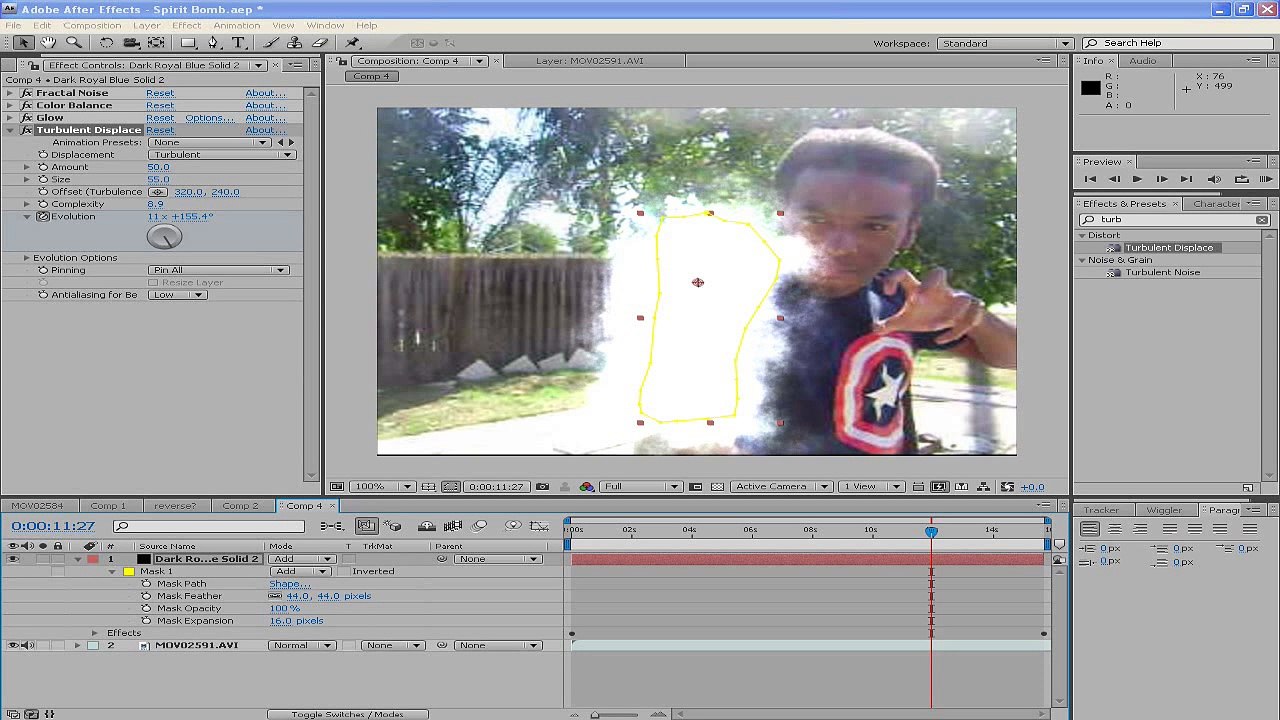Select the Hand tool
1280x720 pixels.
[x=48, y=43]
